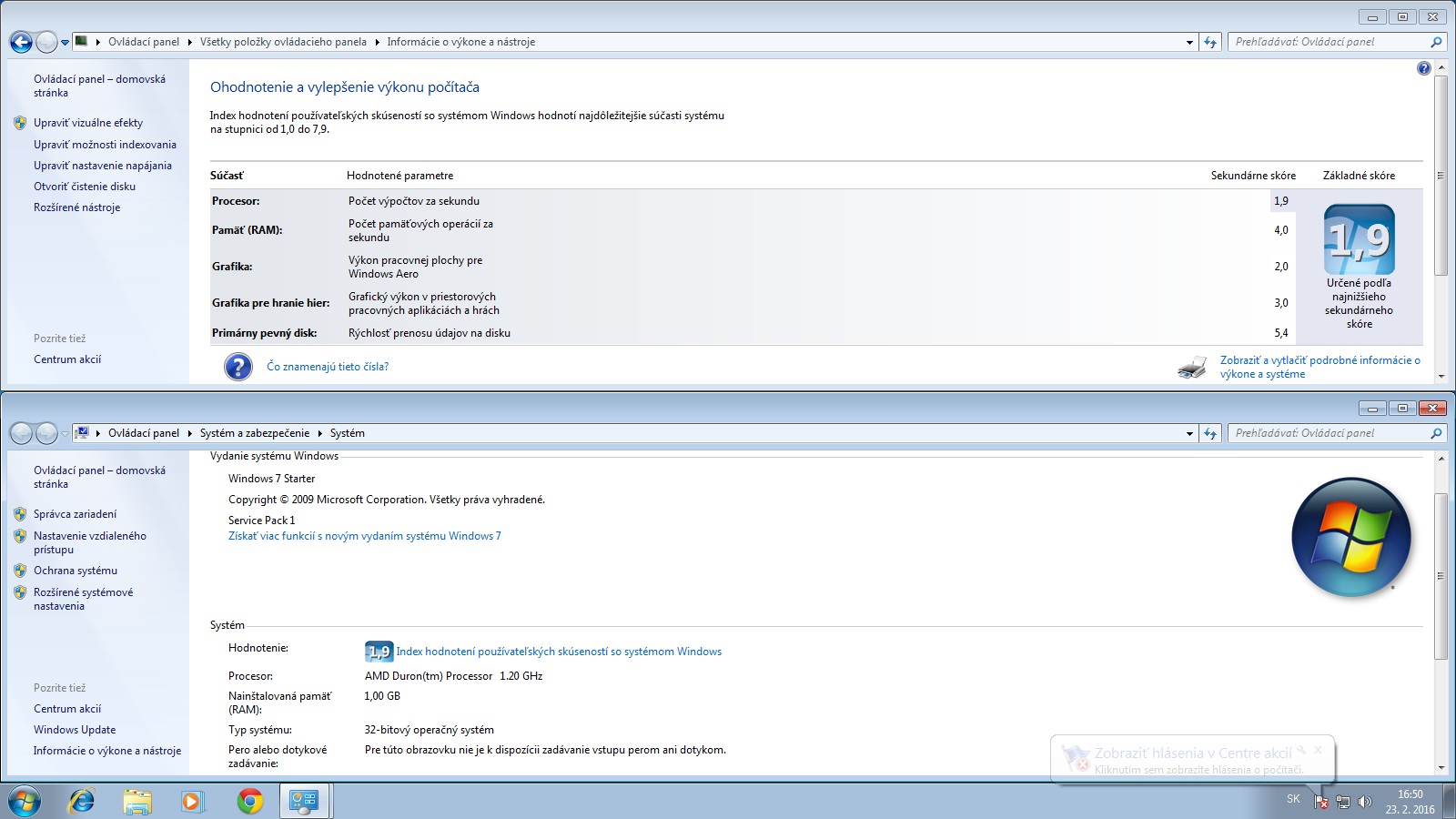Click the printer icon in the performance window
Screen dimensions: 1456x819
pyautogui.click(x=1192, y=368)
